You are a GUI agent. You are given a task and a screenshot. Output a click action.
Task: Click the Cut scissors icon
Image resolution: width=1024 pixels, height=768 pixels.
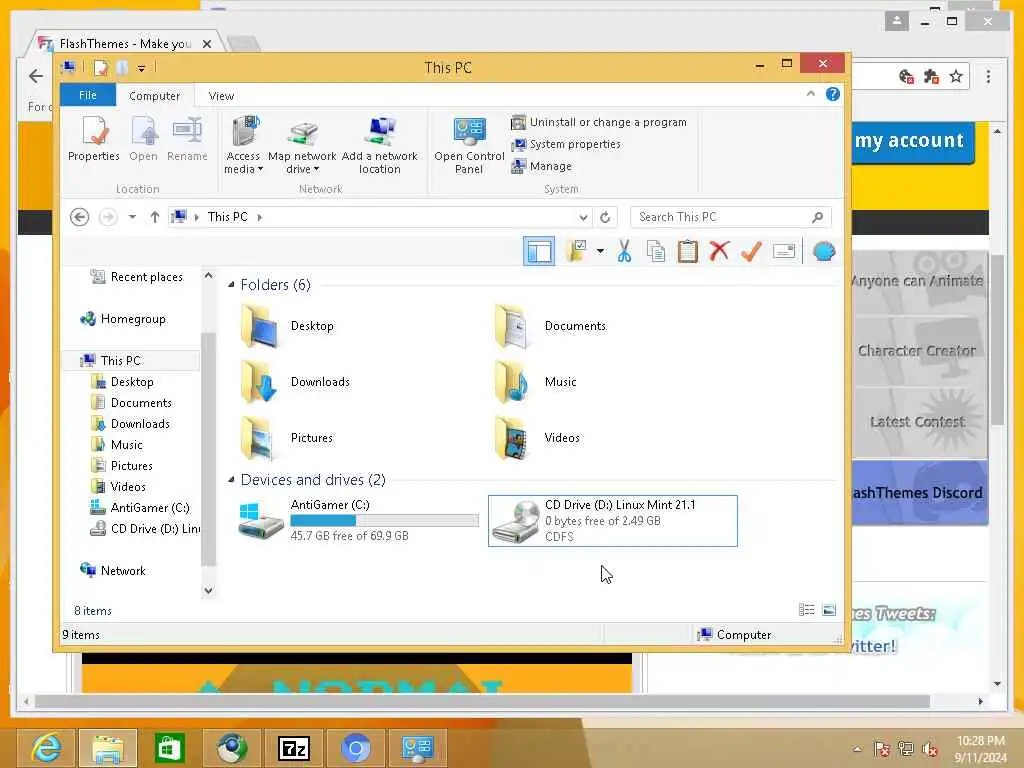point(624,251)
